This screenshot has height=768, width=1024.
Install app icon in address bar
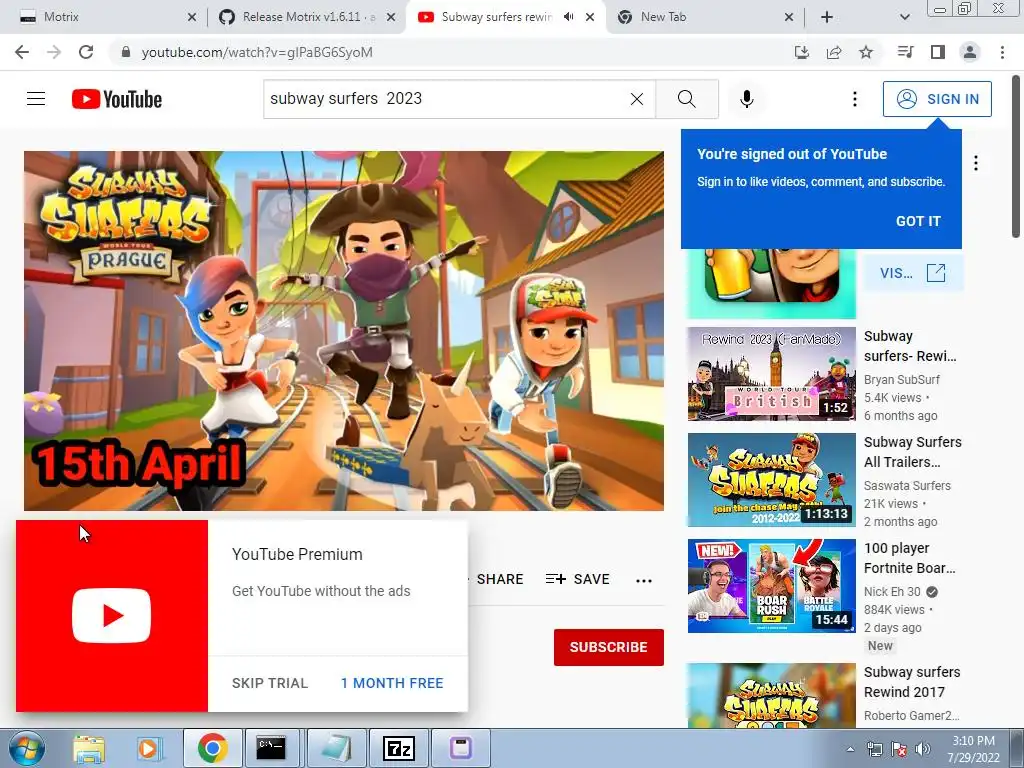click(801, 52)
